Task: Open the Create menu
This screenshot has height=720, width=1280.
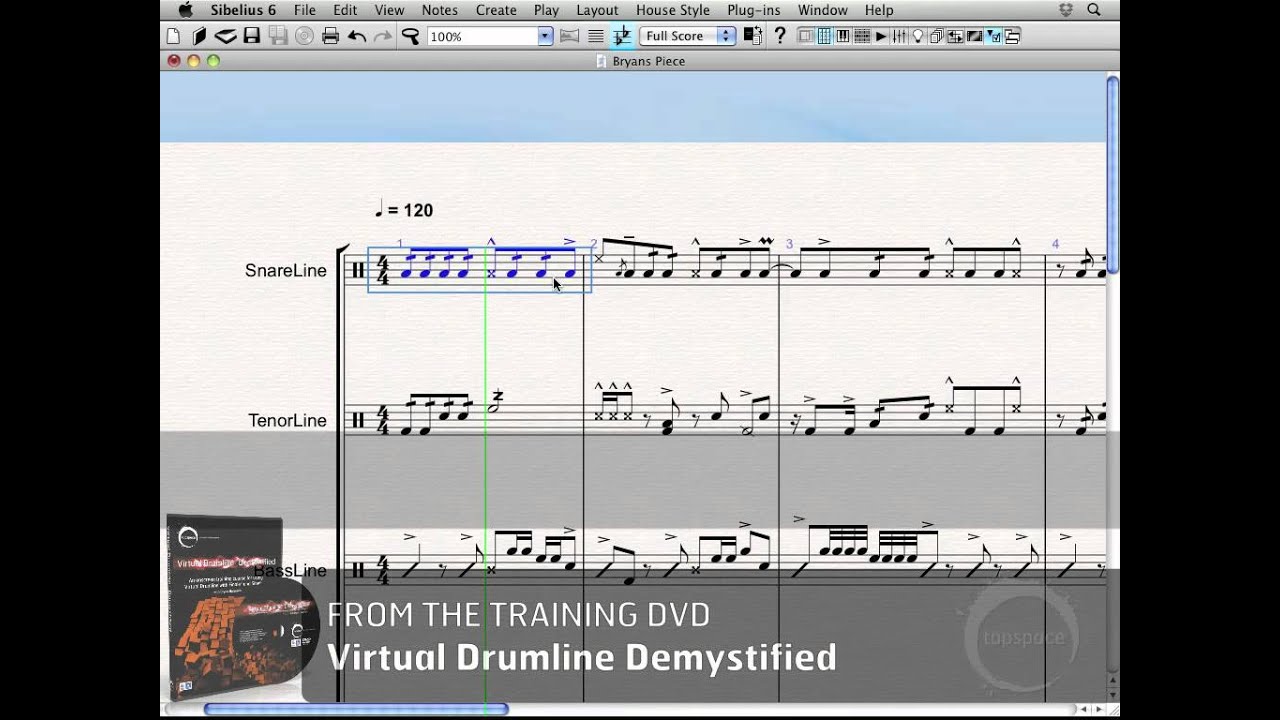Action: point(496,10)
